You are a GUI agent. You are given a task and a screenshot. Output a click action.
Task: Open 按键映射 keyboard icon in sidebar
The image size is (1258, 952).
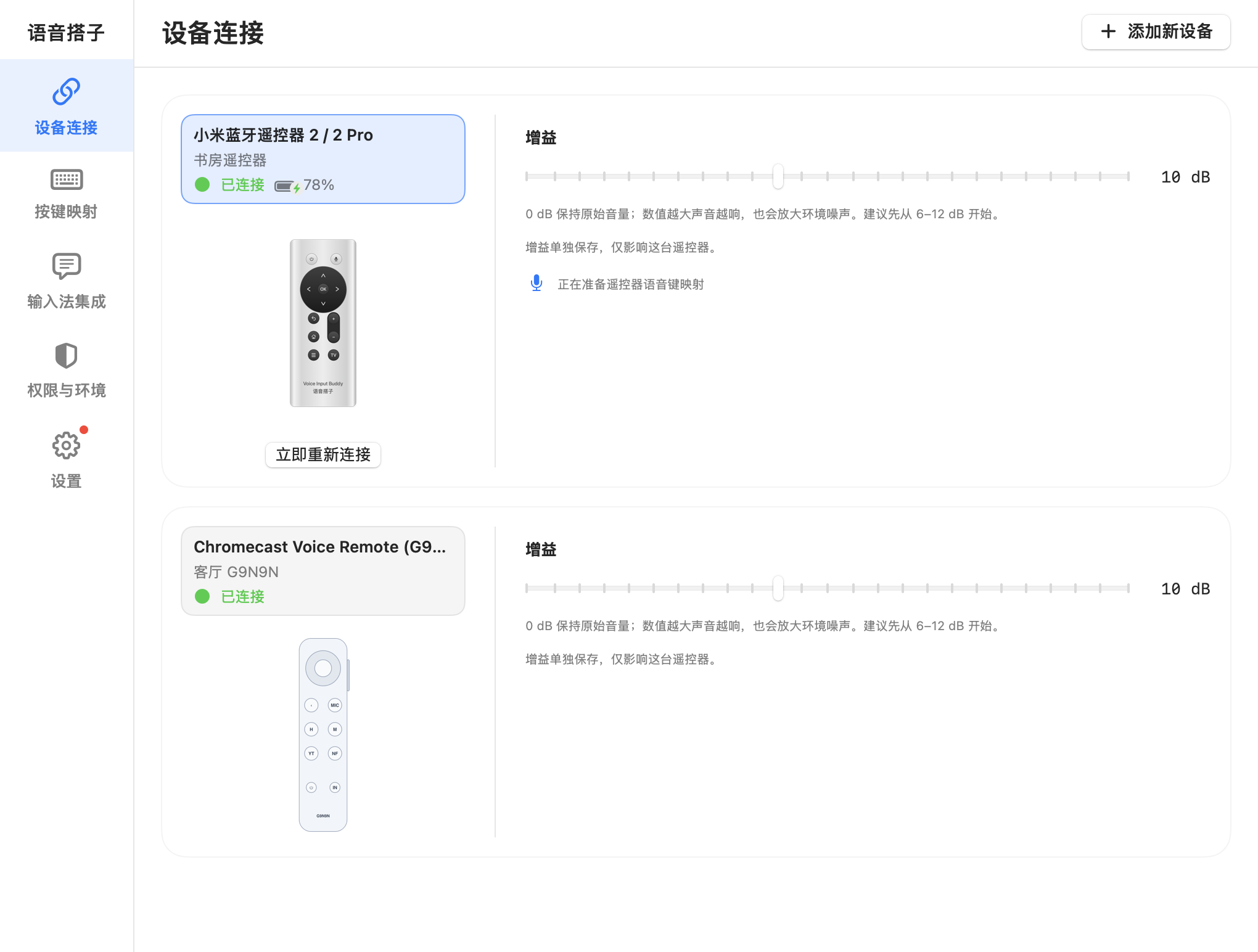pyautogui.click(x=66, y=179)
